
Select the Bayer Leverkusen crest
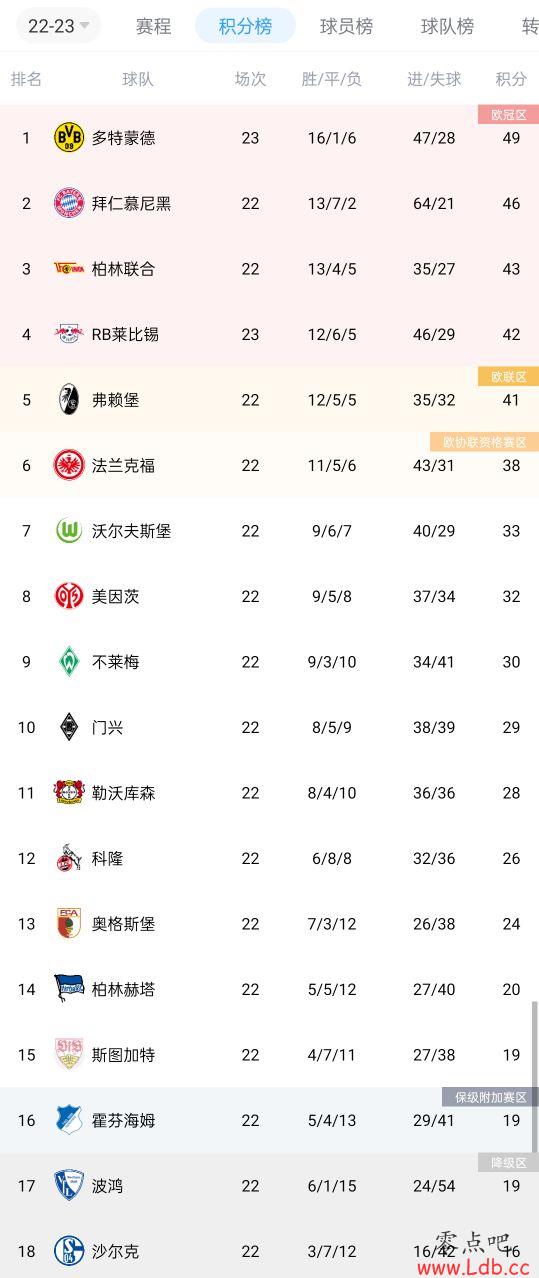[x=69, y=793]
